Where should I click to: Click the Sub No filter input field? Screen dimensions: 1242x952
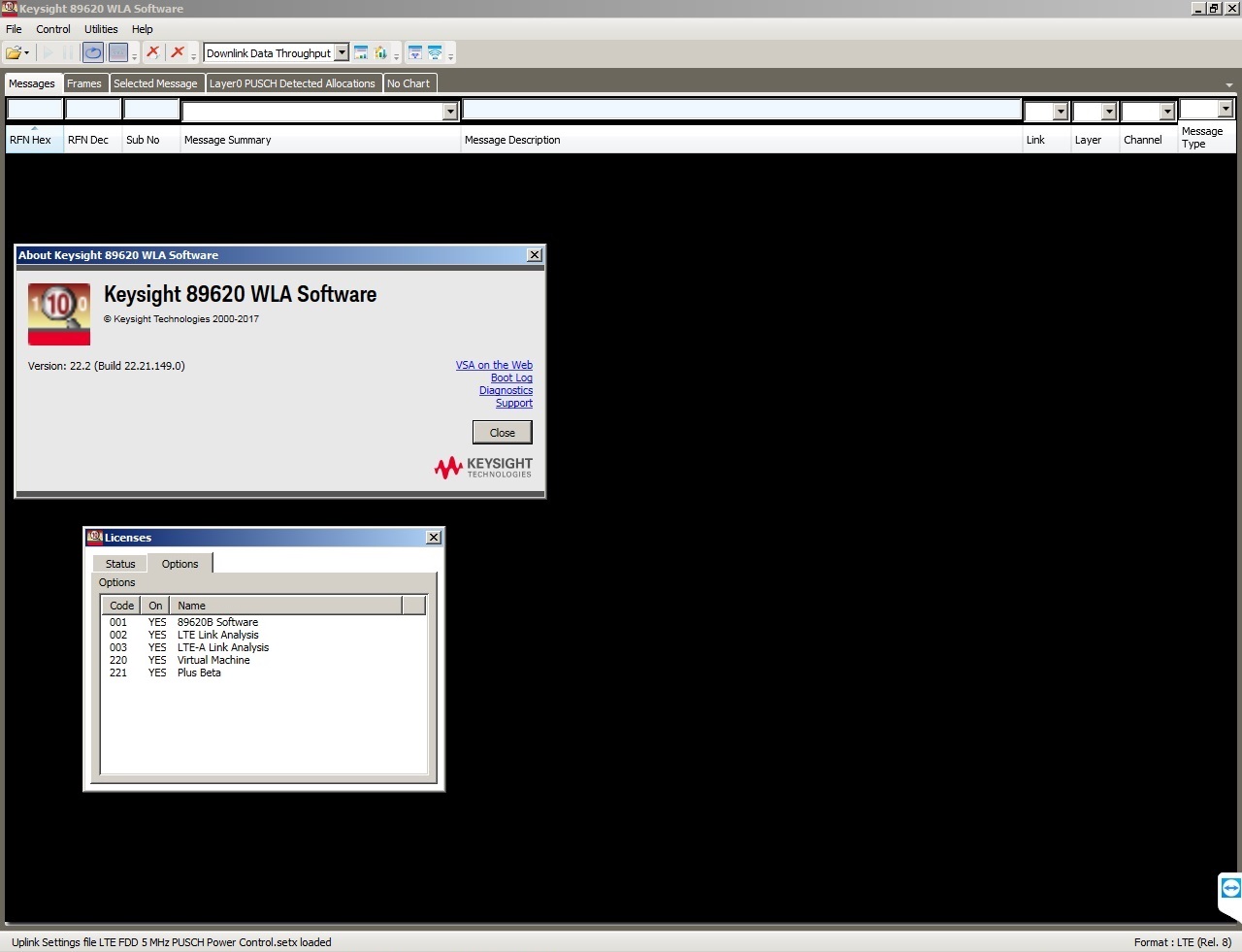(x=151, y=110)
